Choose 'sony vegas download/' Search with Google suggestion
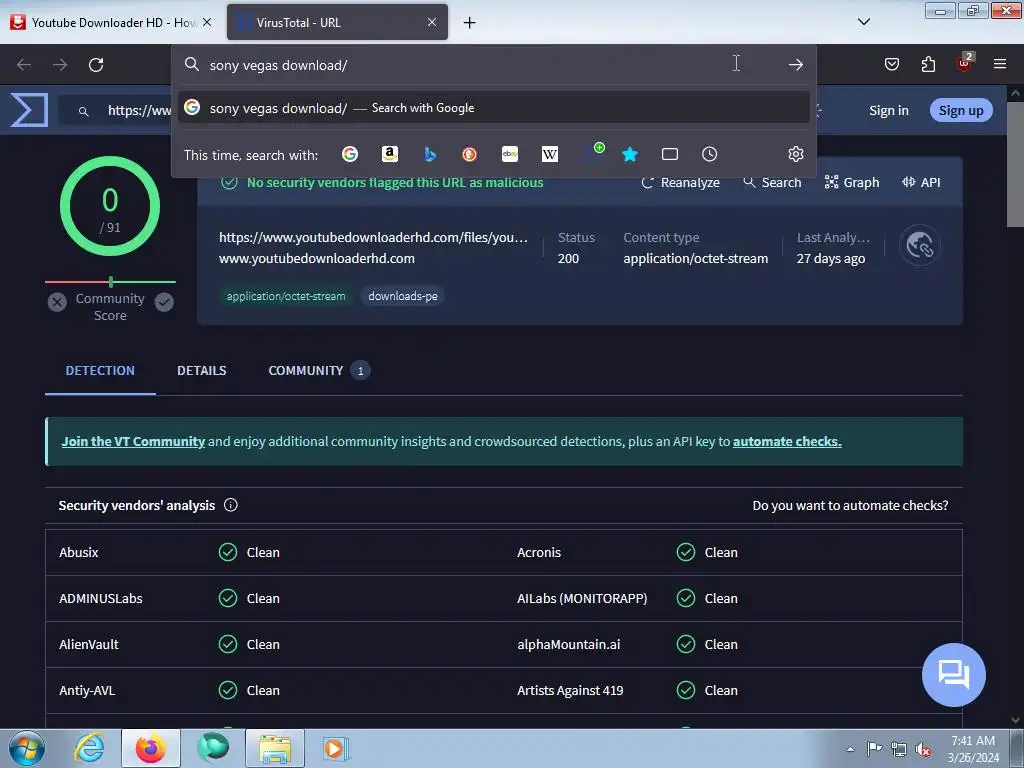The height and width of the screenshot is (768, 1024). 494,108
